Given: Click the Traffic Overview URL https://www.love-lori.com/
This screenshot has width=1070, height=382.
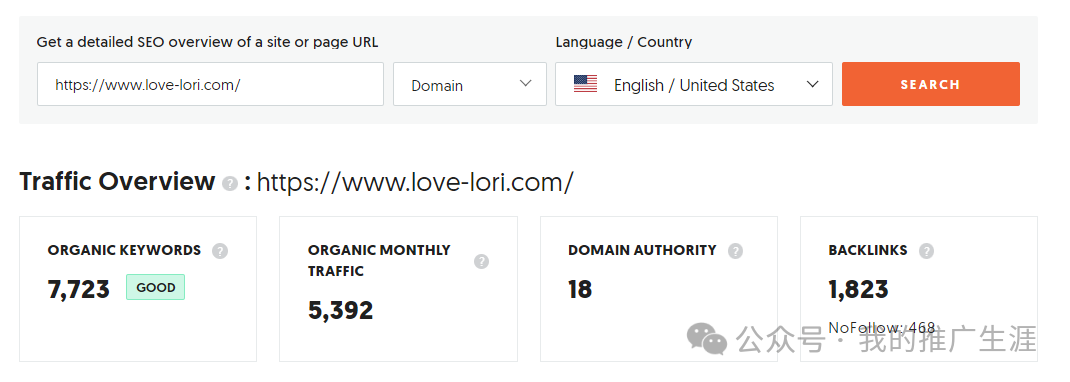Looking at the screenshot, I should [415, 183].
